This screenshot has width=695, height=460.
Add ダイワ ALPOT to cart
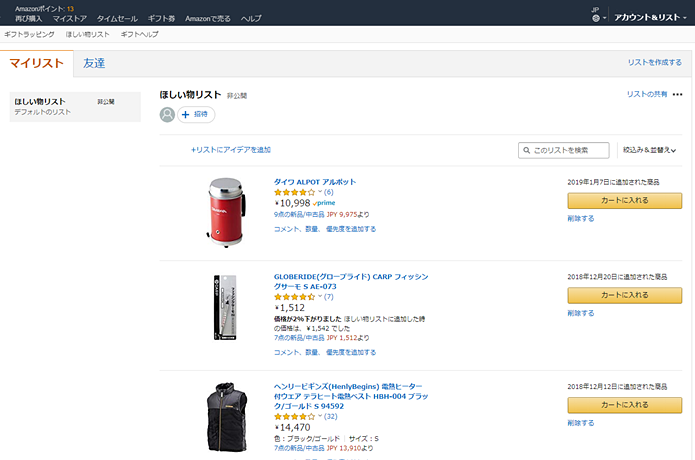pos(625,201)
